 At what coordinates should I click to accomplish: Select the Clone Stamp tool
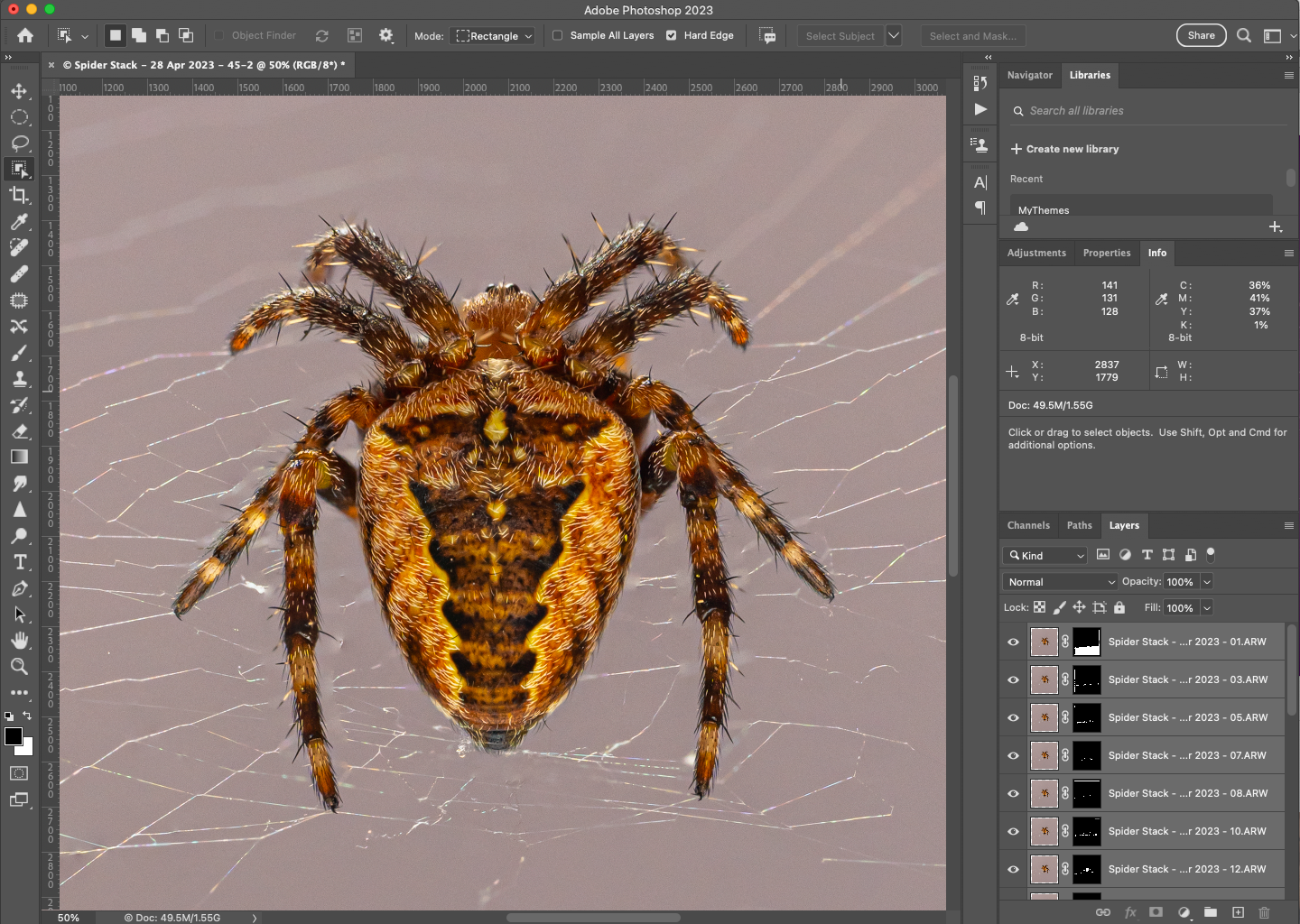(x=19, y=379)
